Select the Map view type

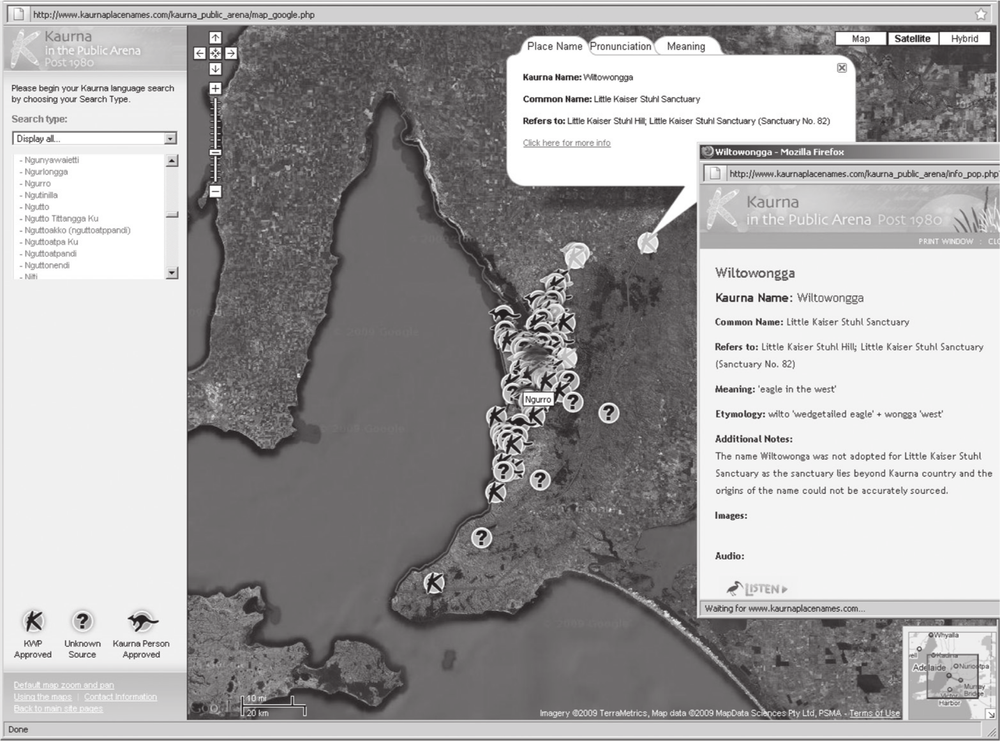(x=860, y=38)
